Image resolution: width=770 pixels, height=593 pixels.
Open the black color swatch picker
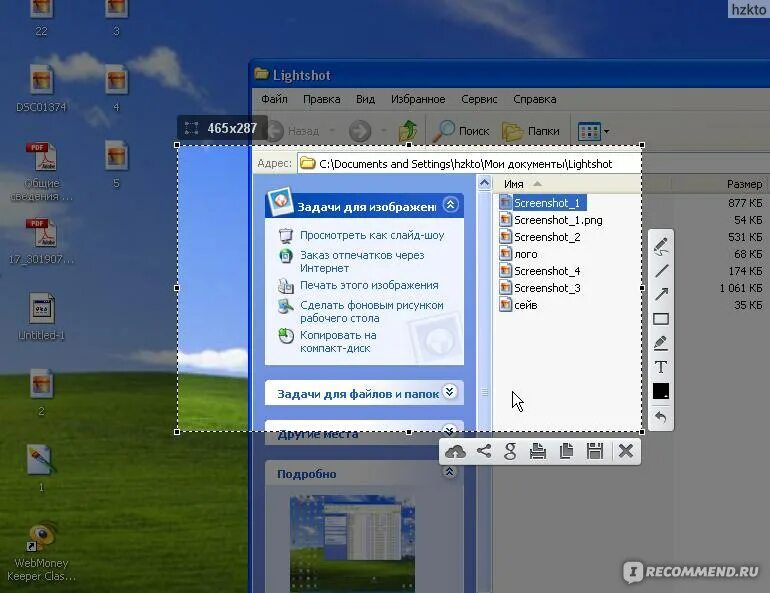[x=661, y=391]
